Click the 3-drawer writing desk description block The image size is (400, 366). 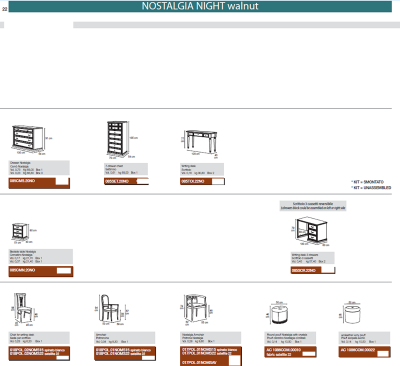[313, 258]
